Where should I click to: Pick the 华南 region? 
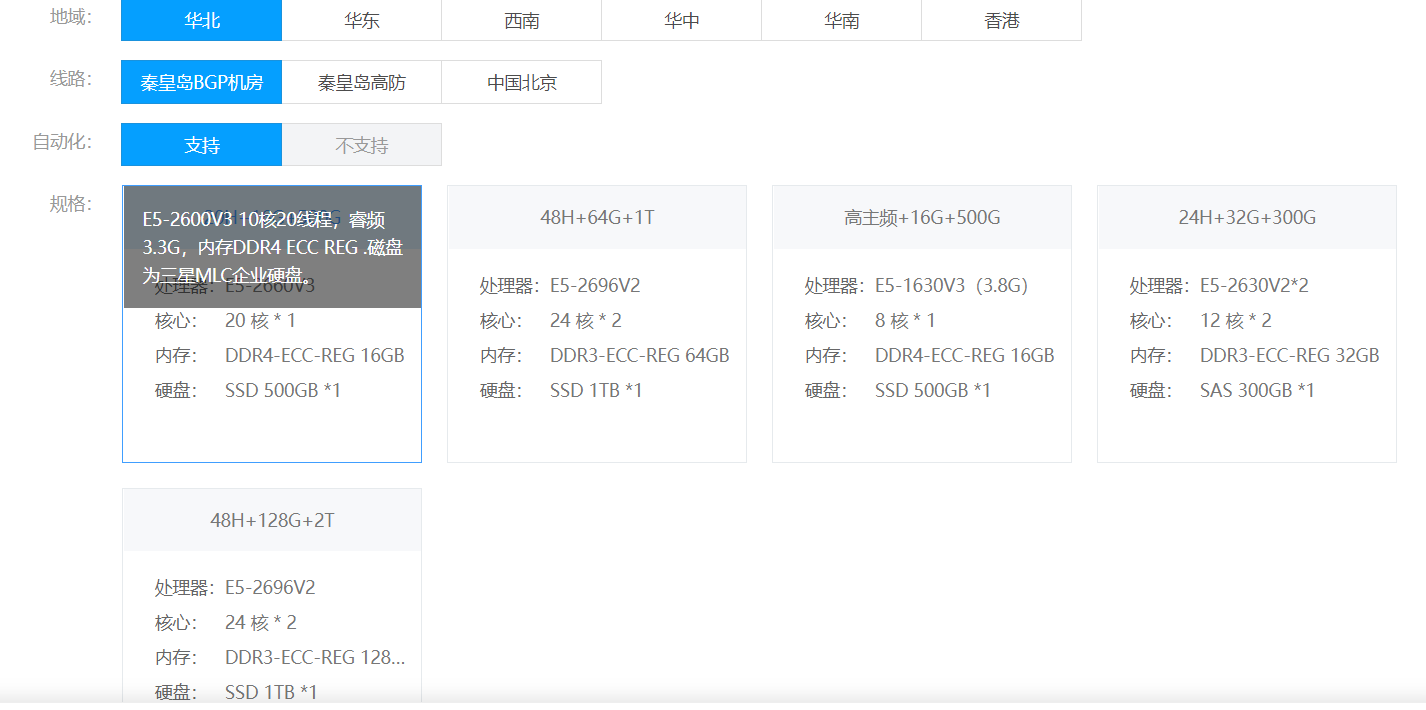tap(841, 20)
